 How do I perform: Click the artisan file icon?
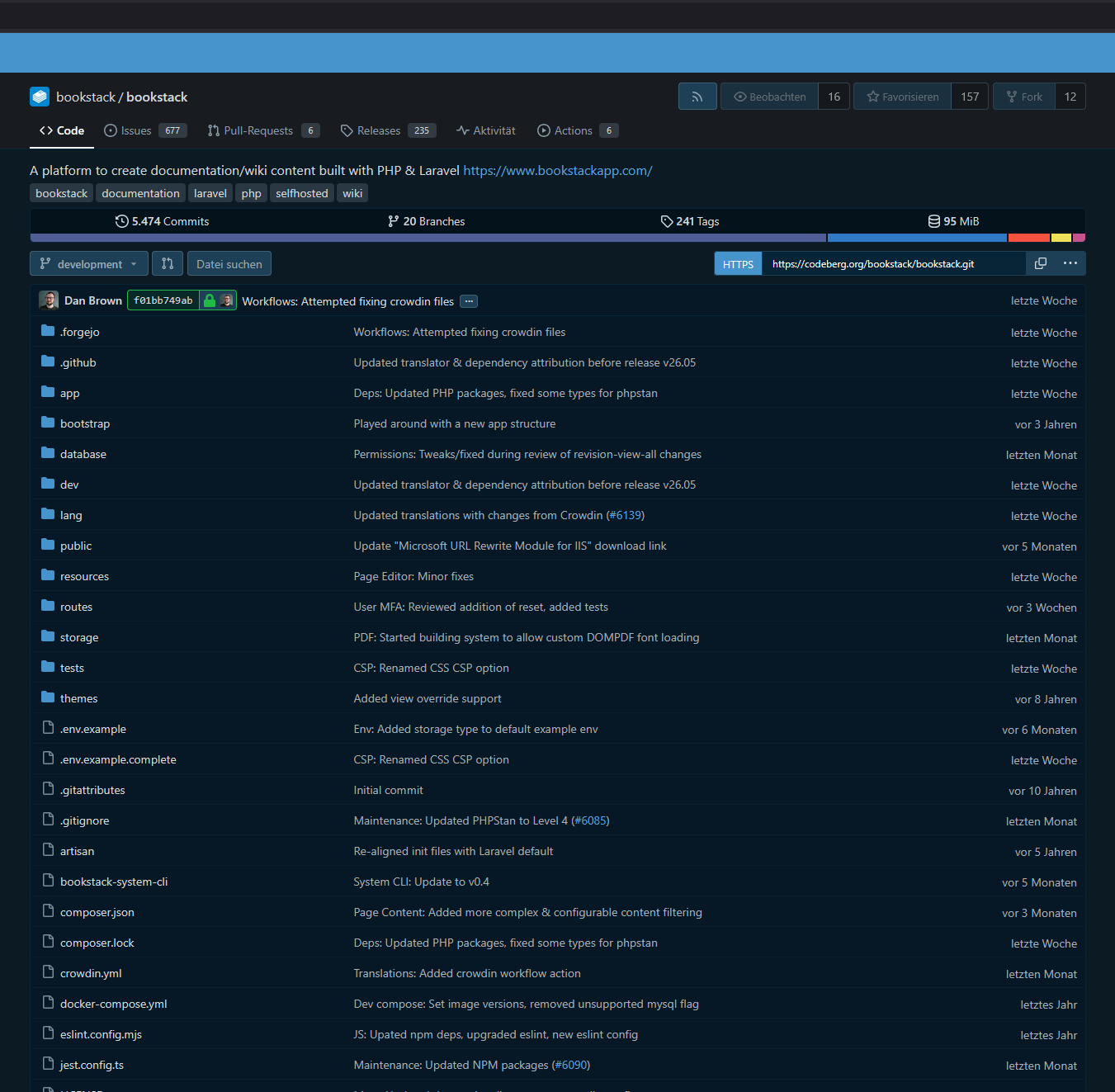(48, 850)
